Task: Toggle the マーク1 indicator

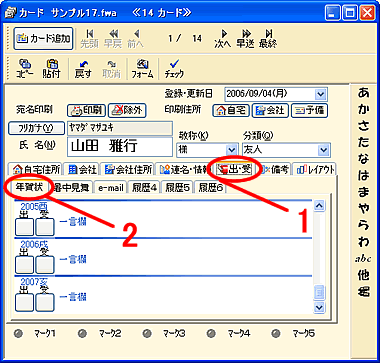Action: [x=18, y=333]
